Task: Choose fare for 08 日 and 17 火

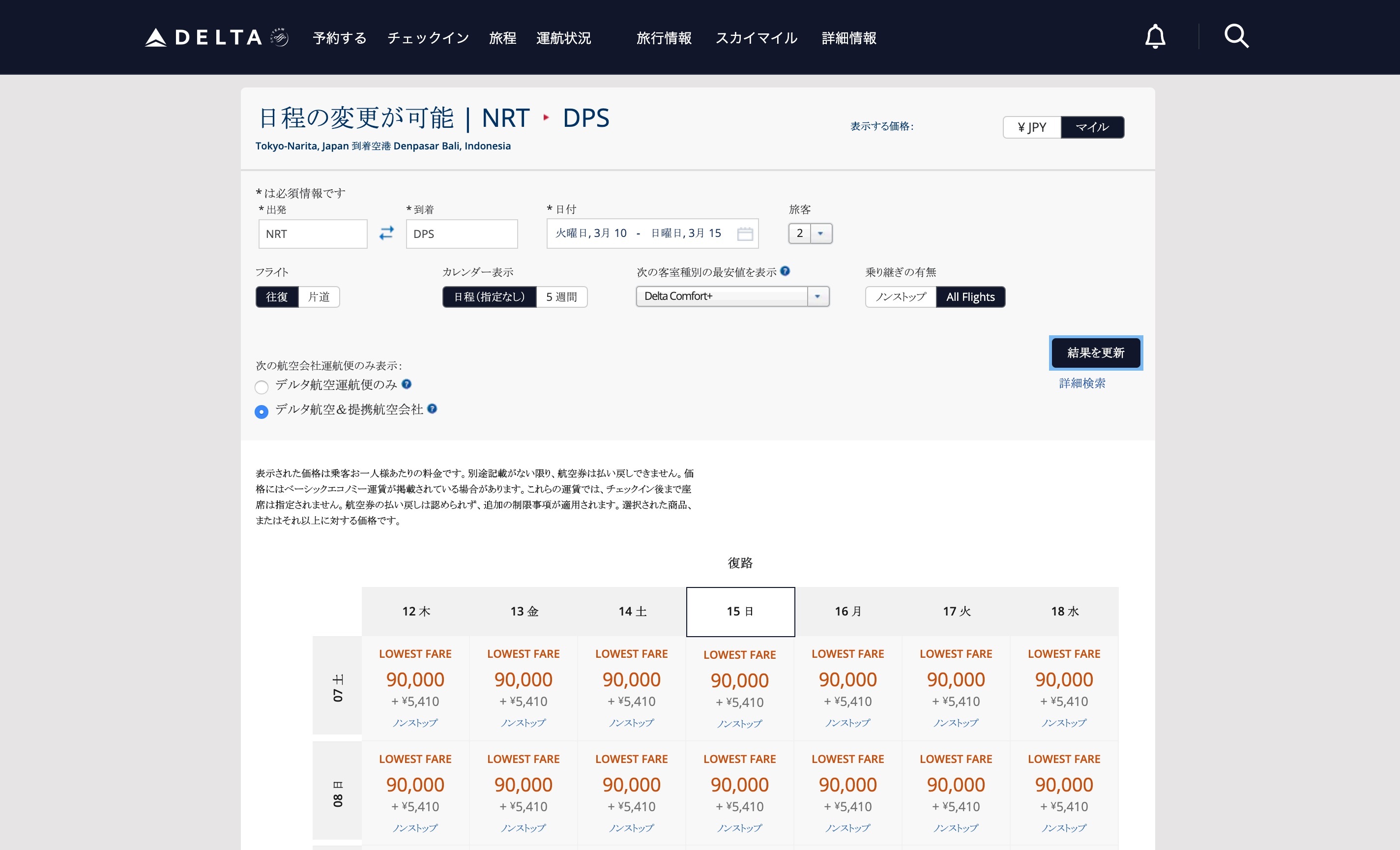Action: coord(956,792)
